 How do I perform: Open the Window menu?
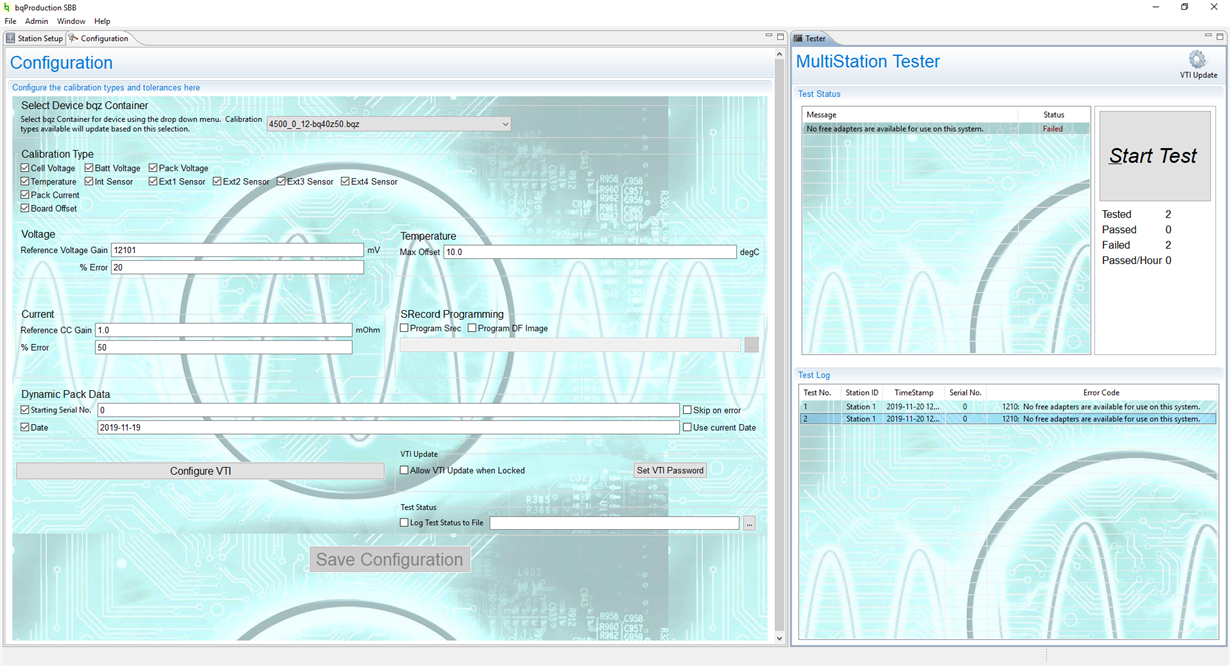tap(71, 21)
